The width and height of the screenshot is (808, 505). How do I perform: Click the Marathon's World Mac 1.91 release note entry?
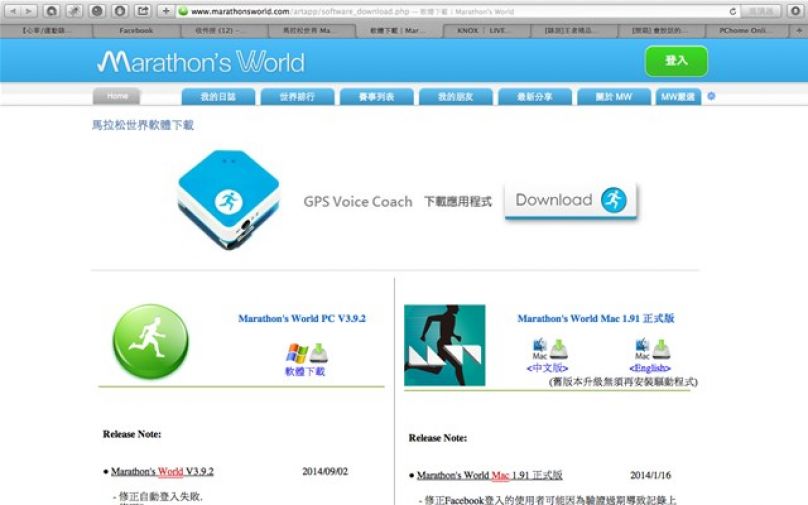[490, 475]
